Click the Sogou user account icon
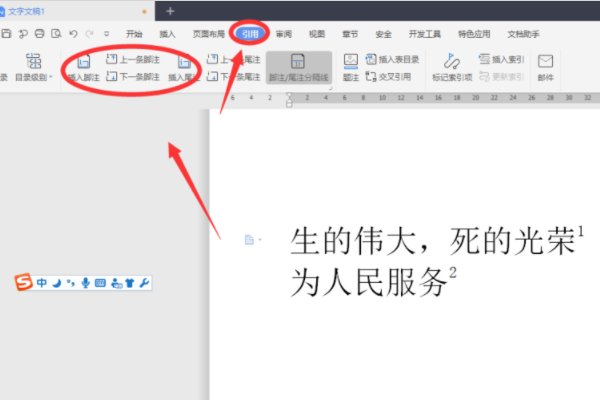 coord(116,283)
